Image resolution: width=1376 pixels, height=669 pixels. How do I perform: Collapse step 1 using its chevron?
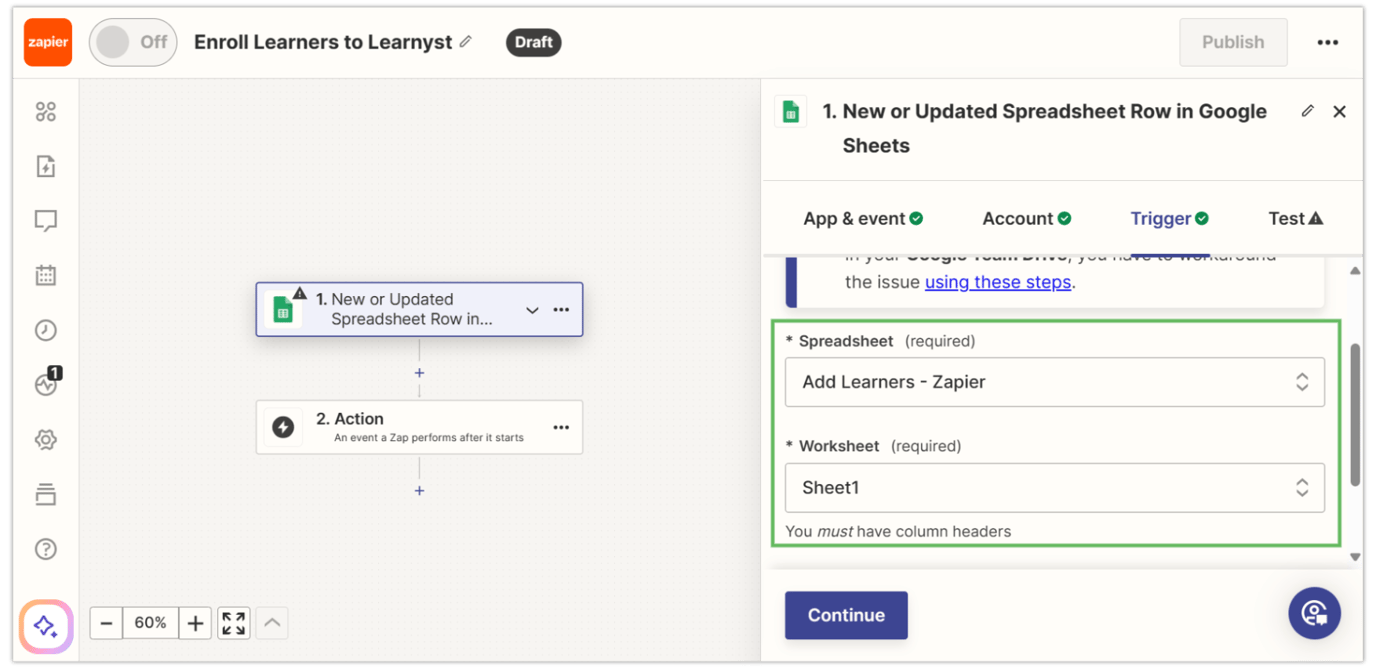533,310
